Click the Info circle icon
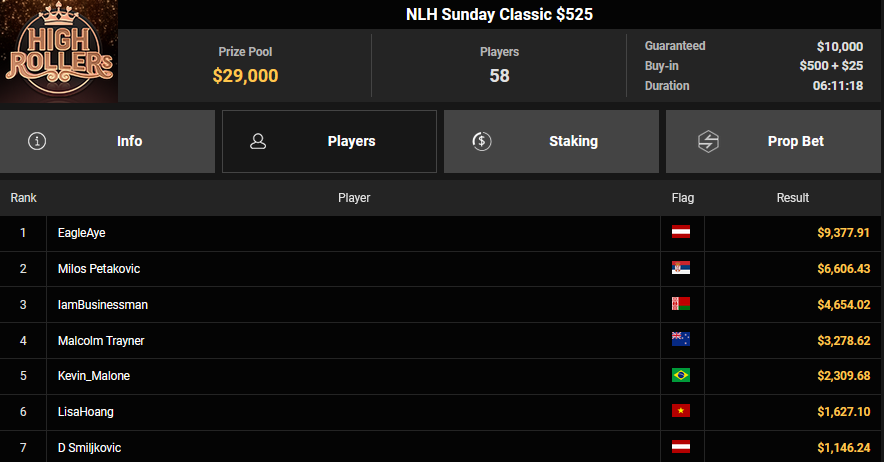The image size is (884, 462). click(38, 141)
